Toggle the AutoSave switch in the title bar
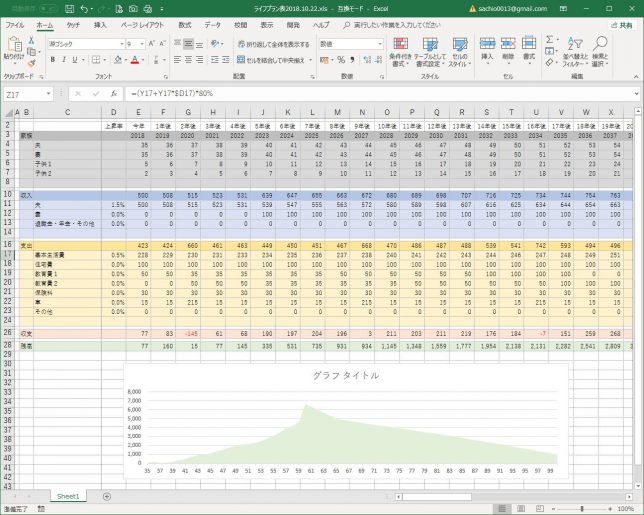The height and width of the screenshot is (515, 644). click(x=48, y=9)
